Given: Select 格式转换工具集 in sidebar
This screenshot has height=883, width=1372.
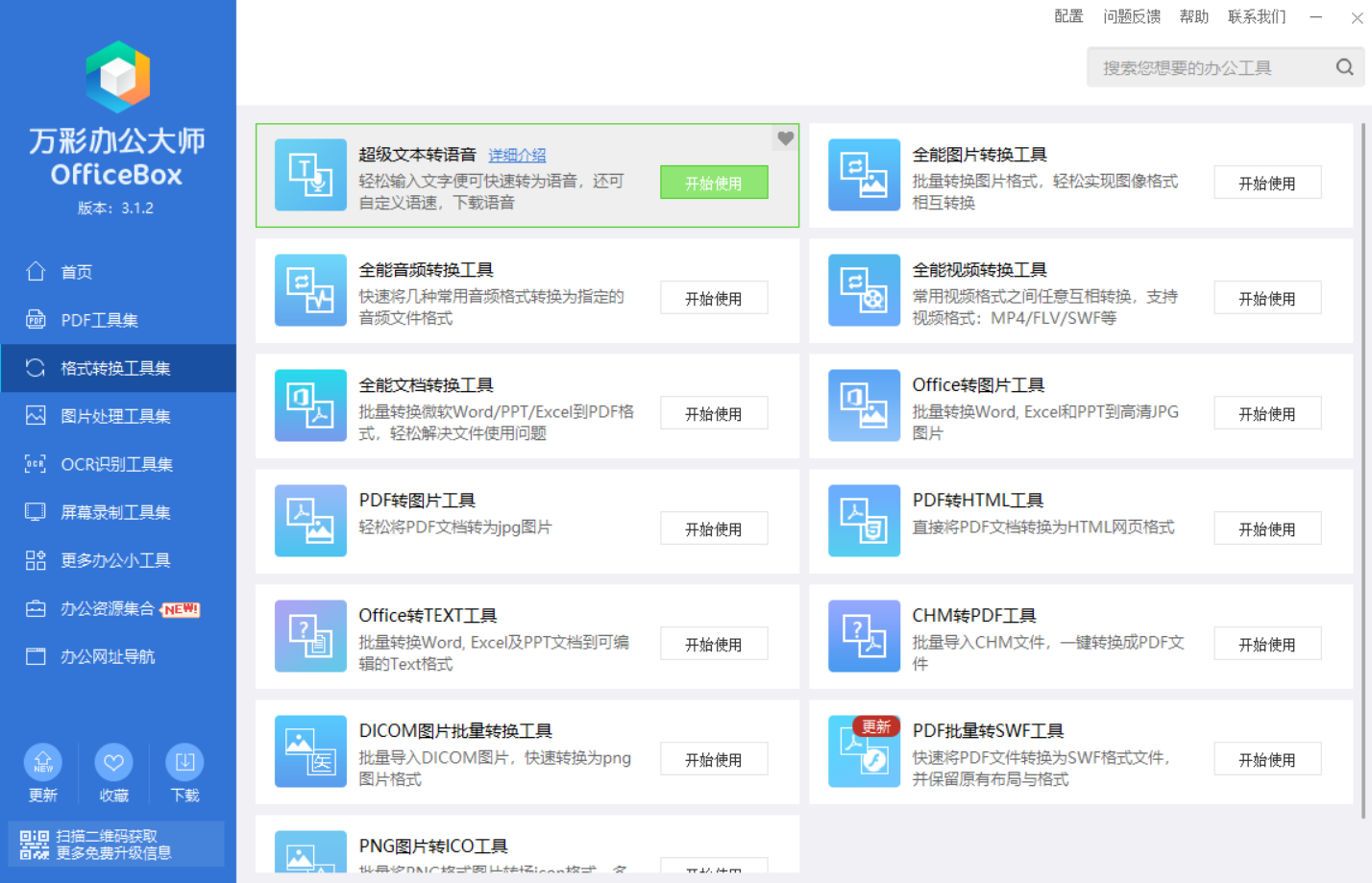Looking at the screenshot, I should (x=118, y=368).
